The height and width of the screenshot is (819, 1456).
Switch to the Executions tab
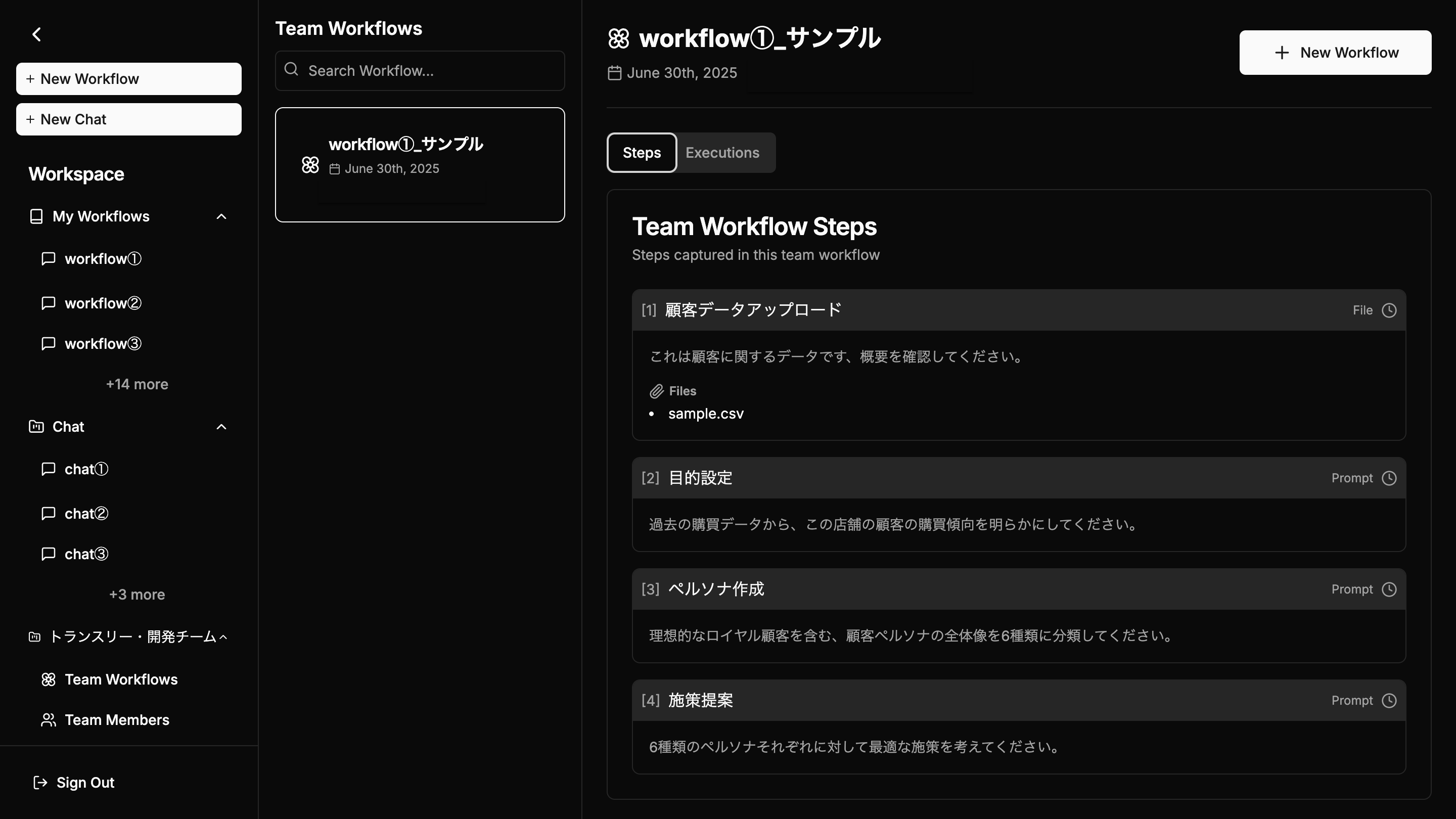(722, 153)
